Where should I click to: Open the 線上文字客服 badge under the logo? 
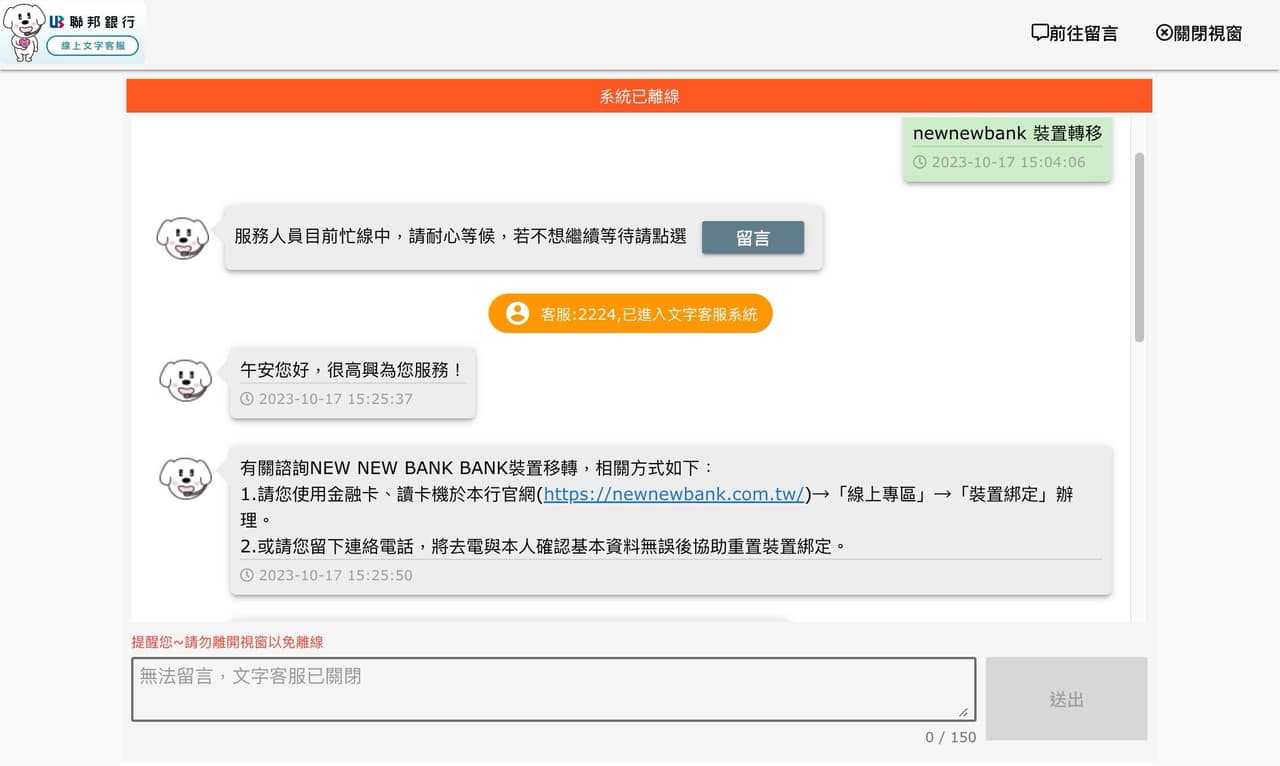[95, 45]
